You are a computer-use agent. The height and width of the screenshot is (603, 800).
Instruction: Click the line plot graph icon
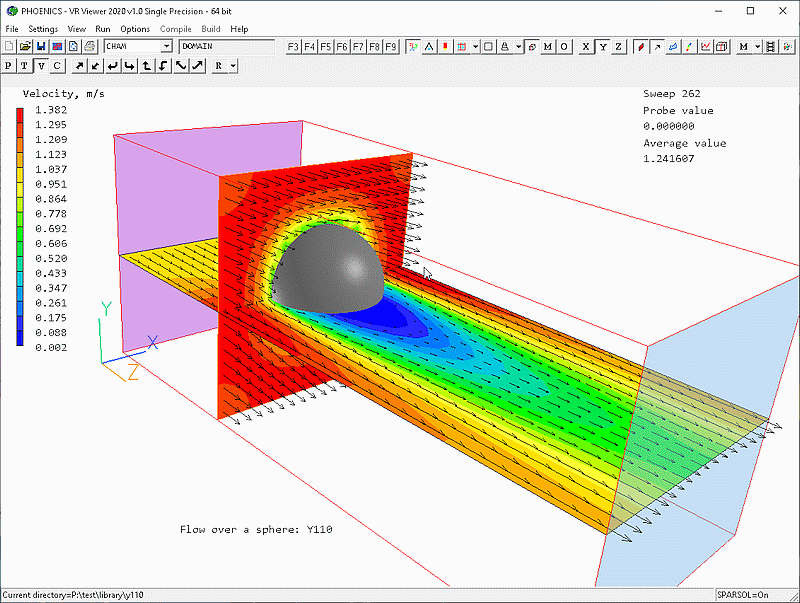(x=706, y=46)
